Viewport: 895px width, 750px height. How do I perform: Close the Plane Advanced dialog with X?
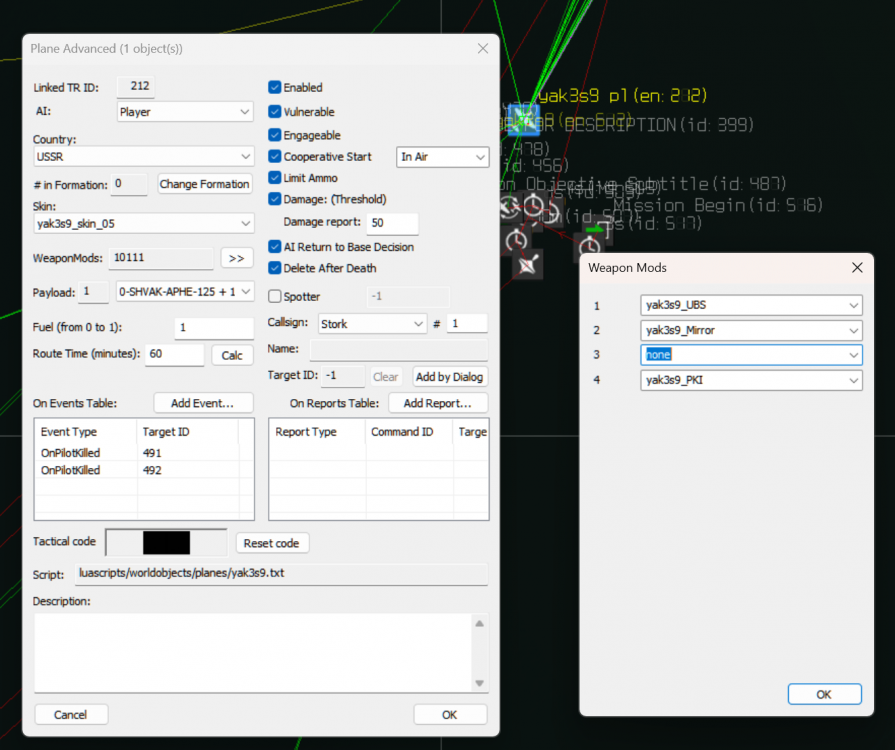[482, 48]
